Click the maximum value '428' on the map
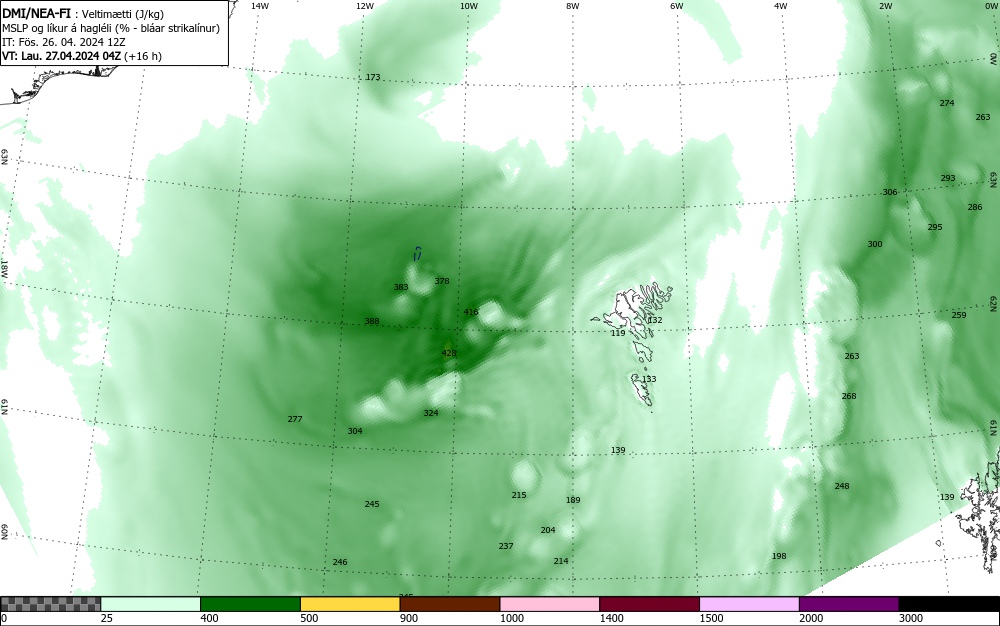Image resolution: width=1000 pixels, height=626 pixels. pyautogui.click(x=449, y=353)
